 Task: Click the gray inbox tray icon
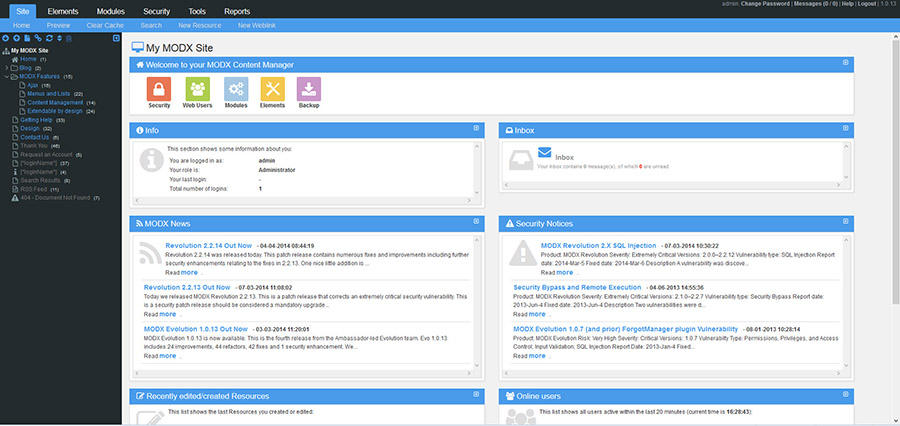[x=521, y=160]
